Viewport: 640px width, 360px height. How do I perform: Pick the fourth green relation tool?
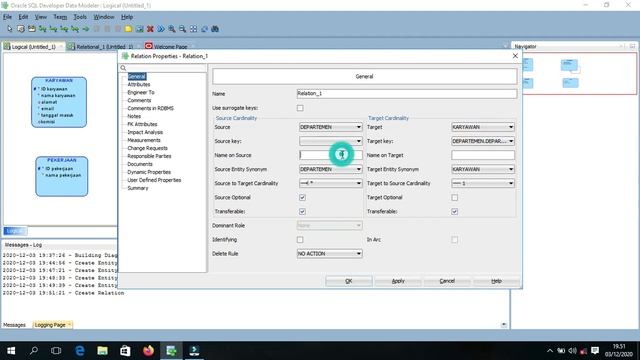pos(75,29)
